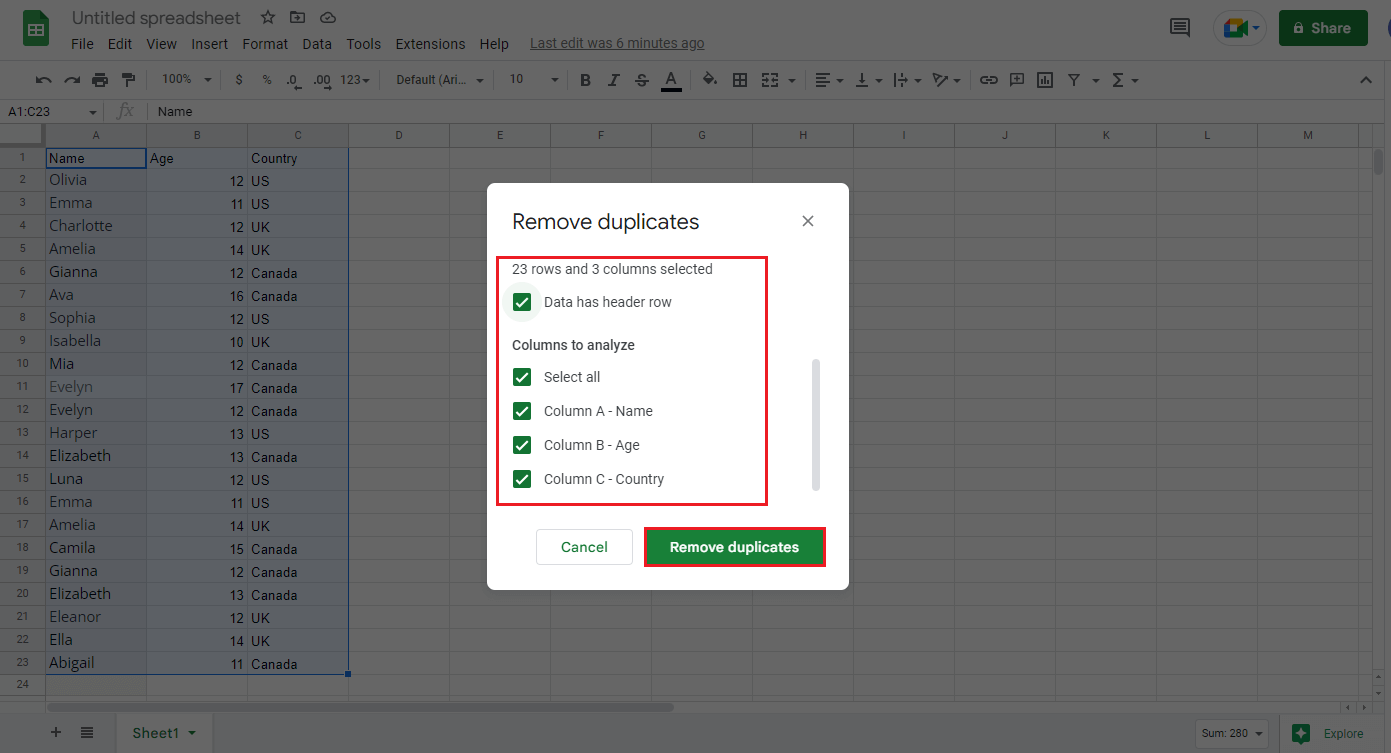The image size is (1391, 753).
Task: Select the Format as currency icon
Action: [238, 79]
